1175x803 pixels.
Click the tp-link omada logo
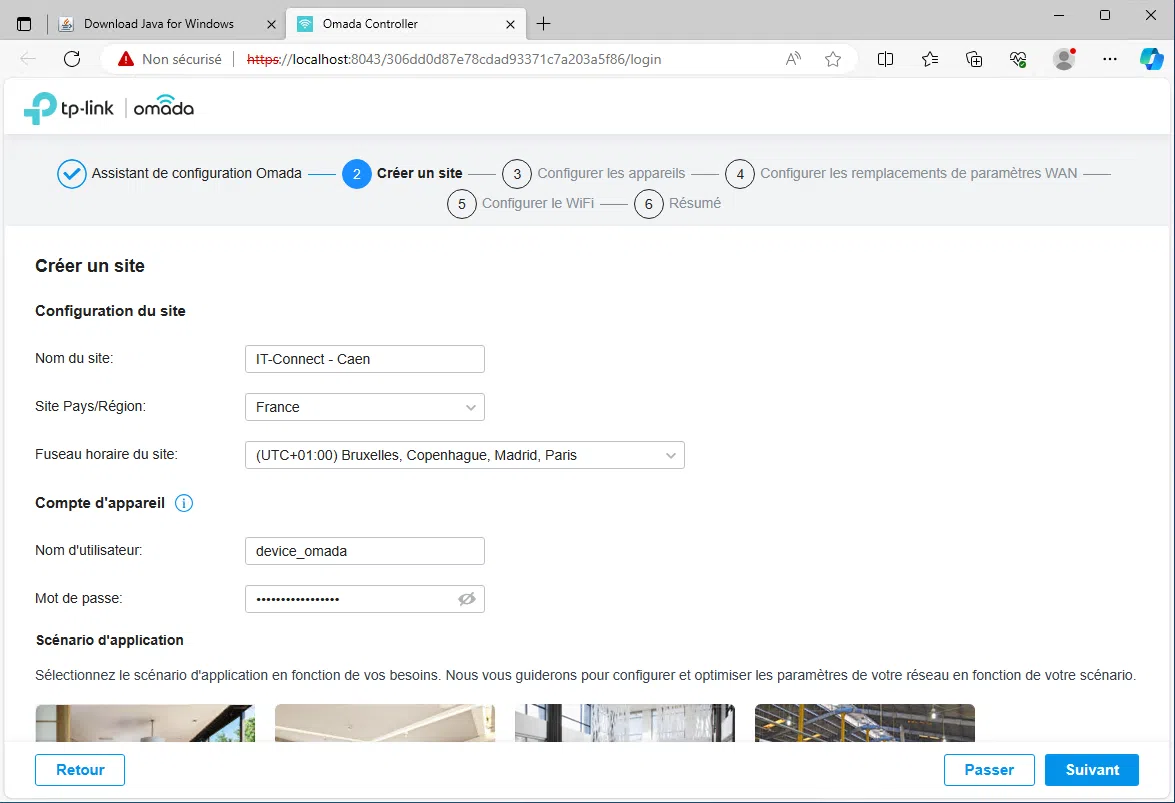[109, 109]
